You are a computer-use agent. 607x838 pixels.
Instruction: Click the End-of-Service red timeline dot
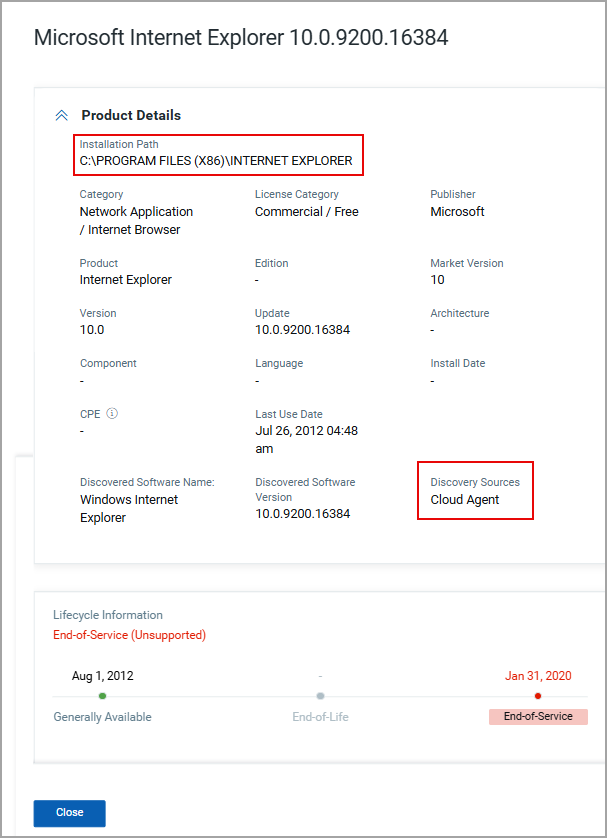[538, 696]
